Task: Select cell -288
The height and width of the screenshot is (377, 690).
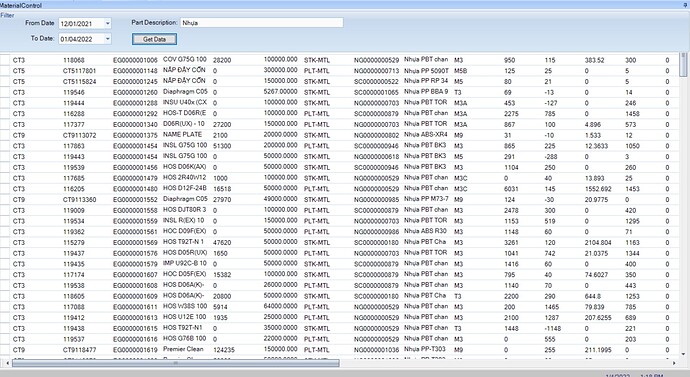Action: (x=551, y=157)
